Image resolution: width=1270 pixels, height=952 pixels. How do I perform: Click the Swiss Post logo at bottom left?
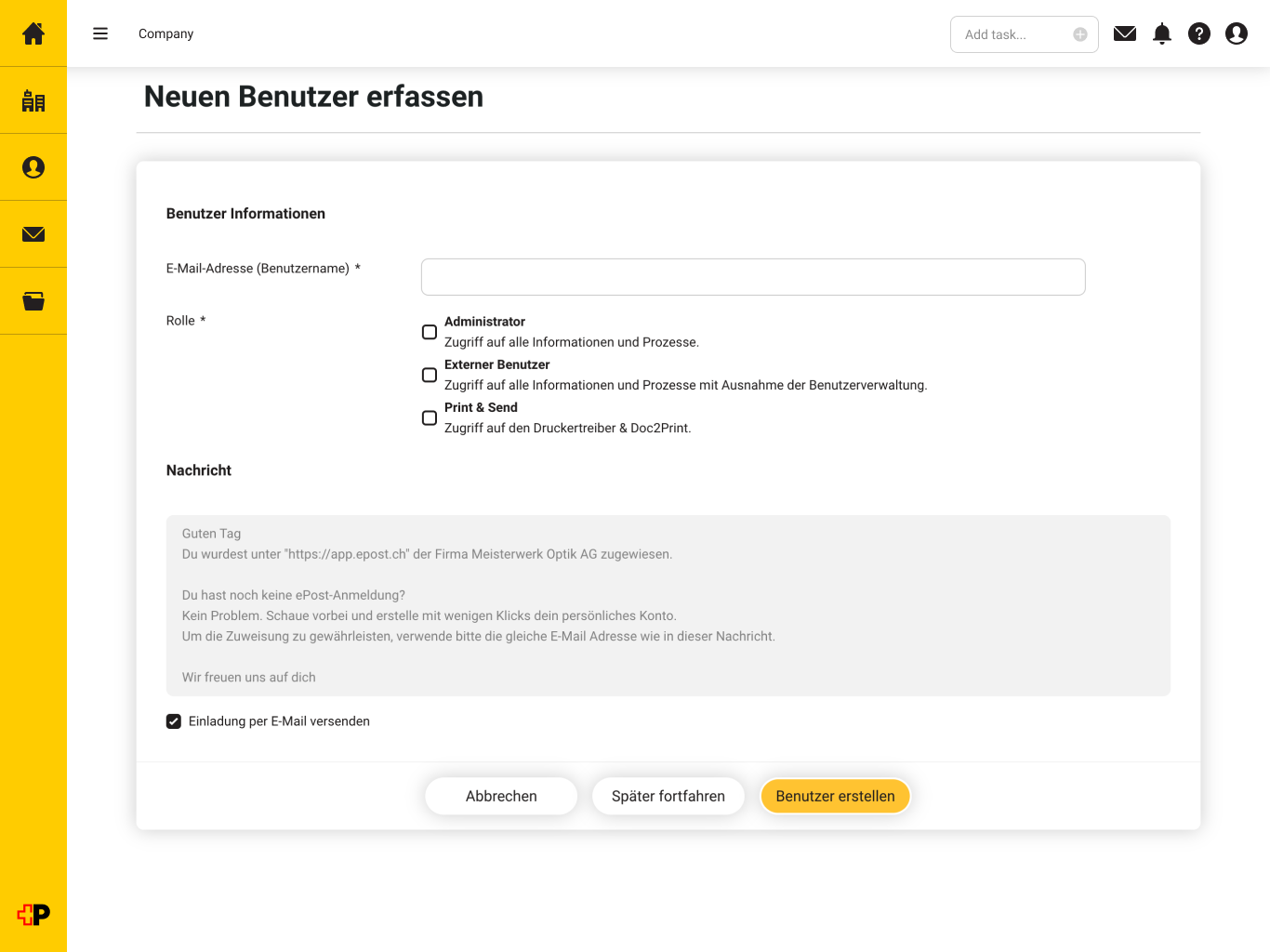tap(33, 914)
